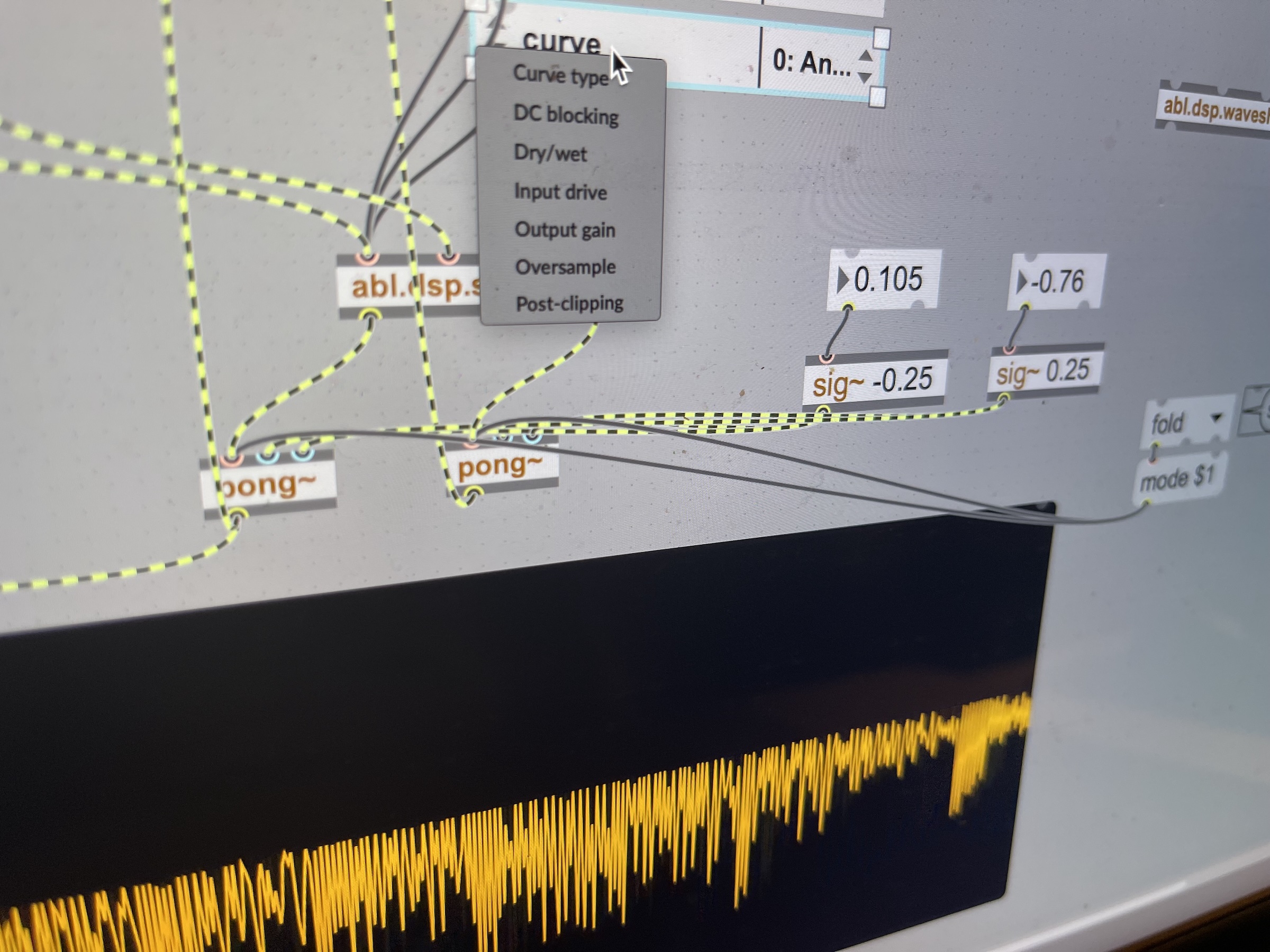Viewport: 1270px width, 952px height.
Task: Click Post-clipping in the popup menu
Action: (x=569, y=304)
